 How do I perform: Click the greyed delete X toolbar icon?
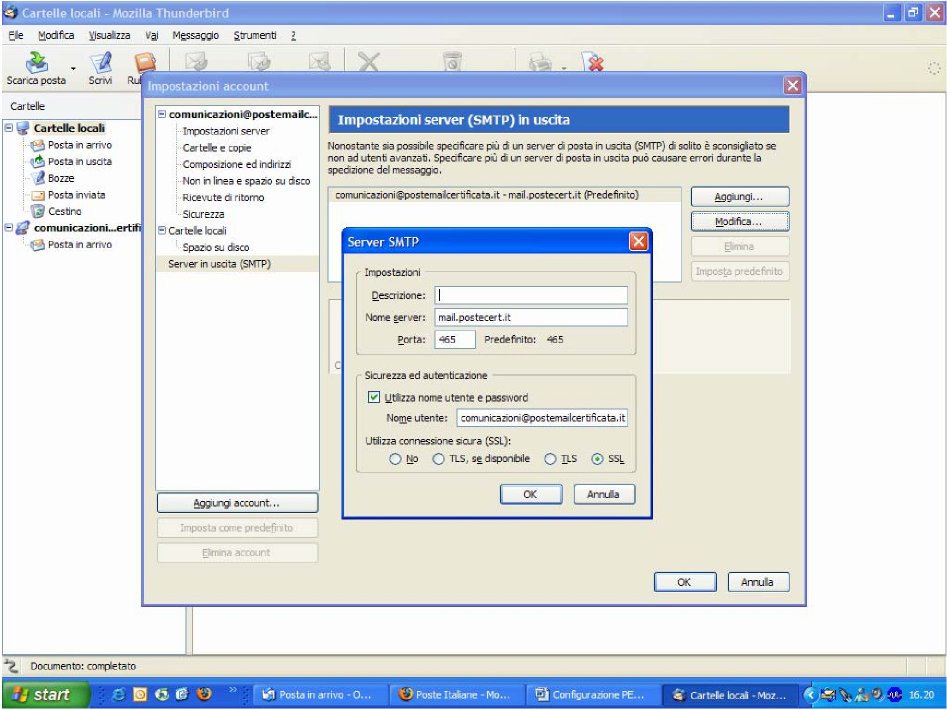tap(368, 62)
